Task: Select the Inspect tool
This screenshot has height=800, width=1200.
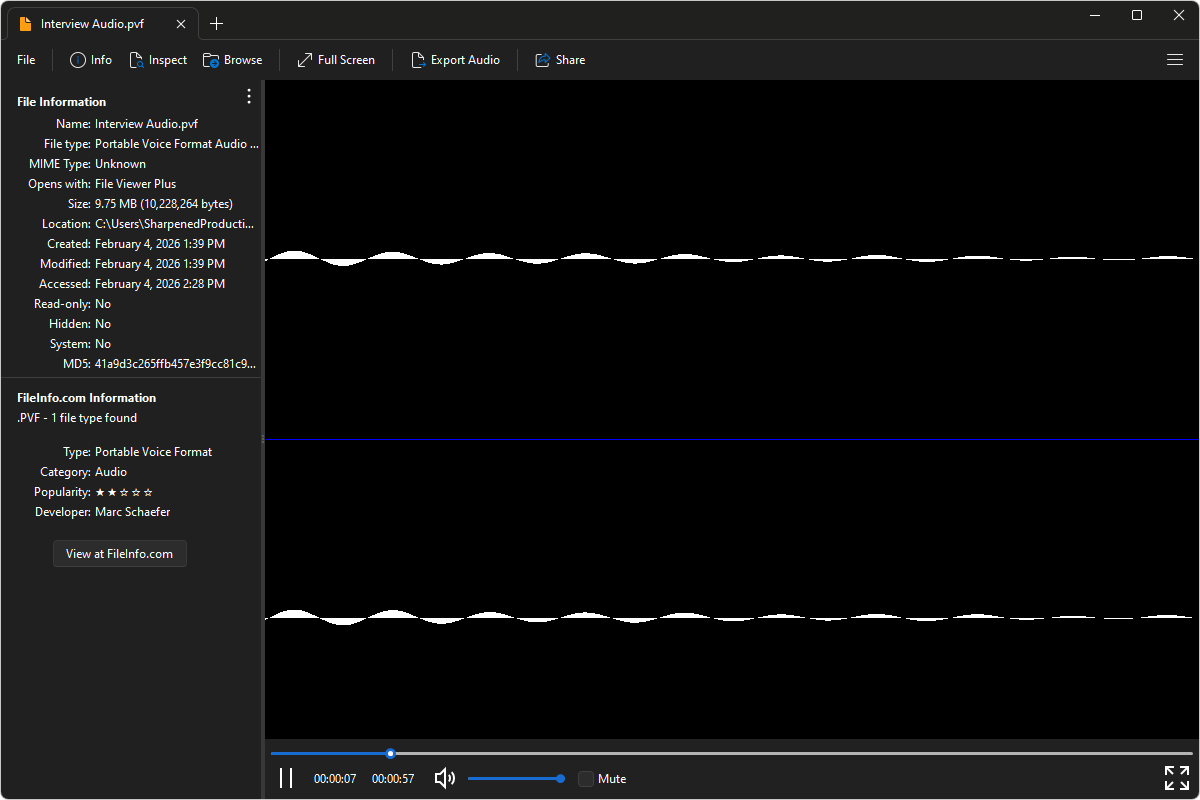Action: pos(158,60)
